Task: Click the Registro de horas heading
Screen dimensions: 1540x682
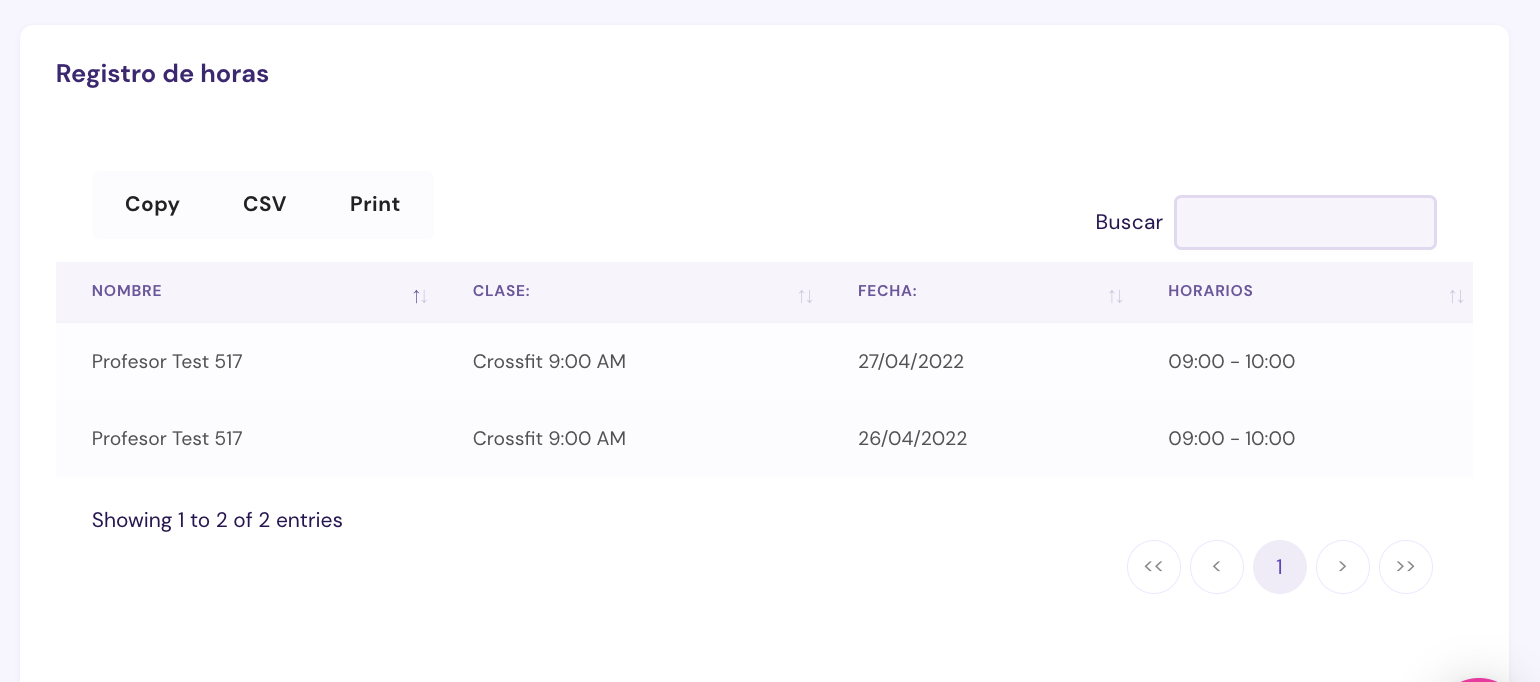Action: coord(162,74)
